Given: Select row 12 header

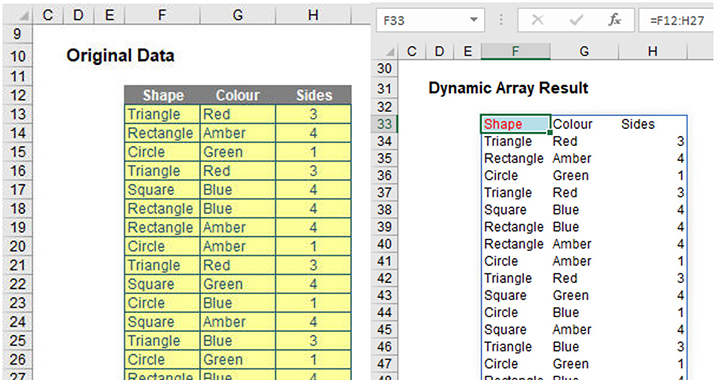Looking at the screenshot, I should point(18,95).
